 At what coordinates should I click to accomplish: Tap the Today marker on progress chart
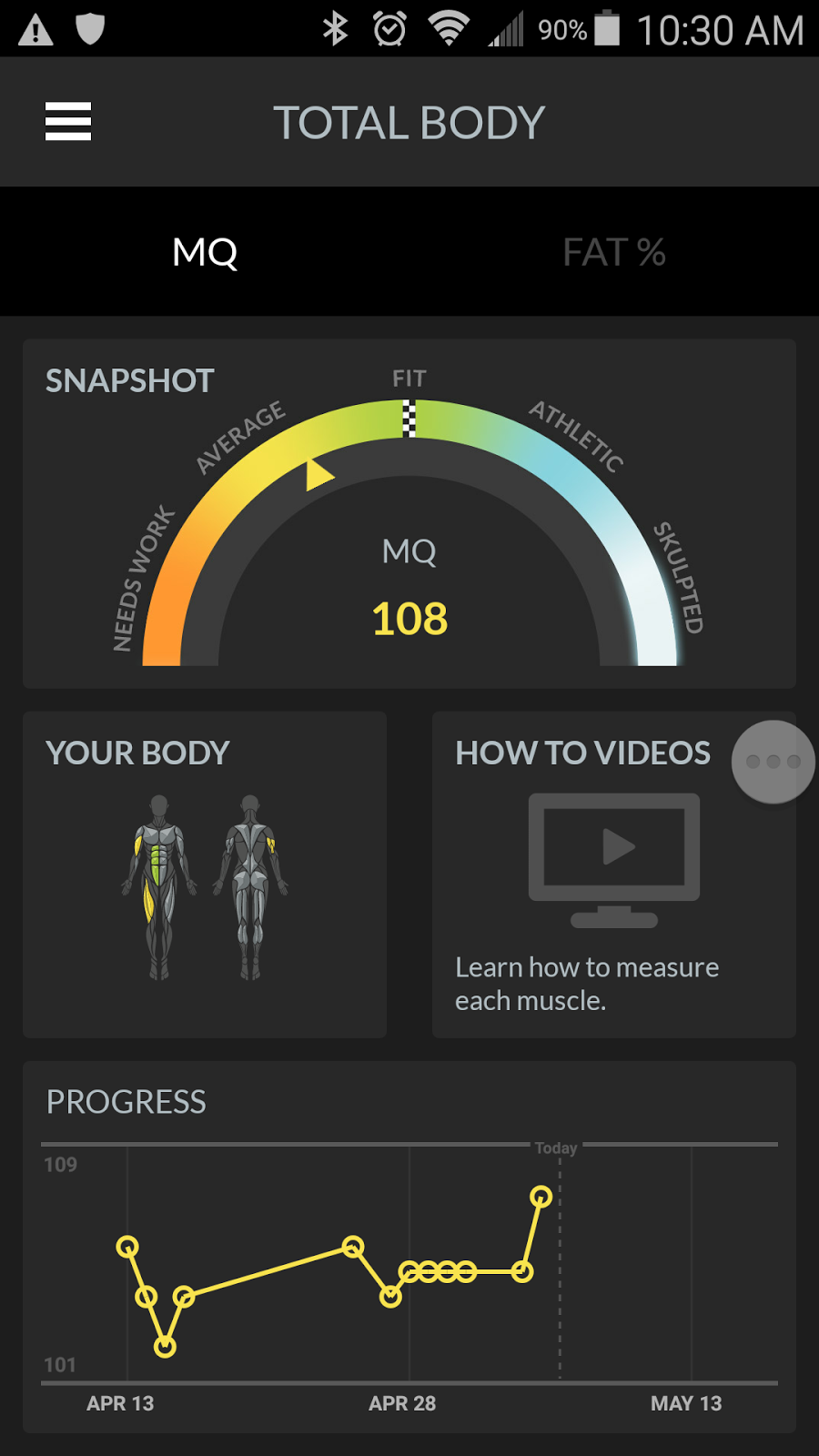(x=556, y=1148)
